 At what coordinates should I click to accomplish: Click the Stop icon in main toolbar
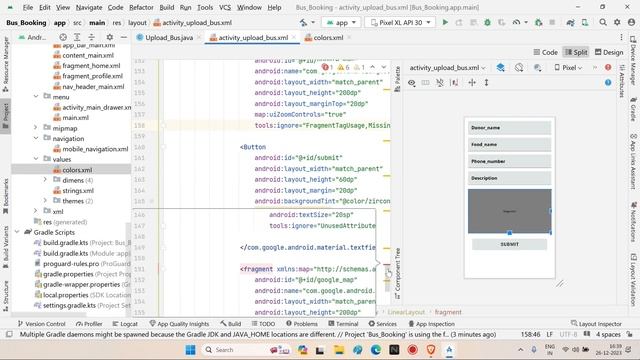tap(552, 22)
